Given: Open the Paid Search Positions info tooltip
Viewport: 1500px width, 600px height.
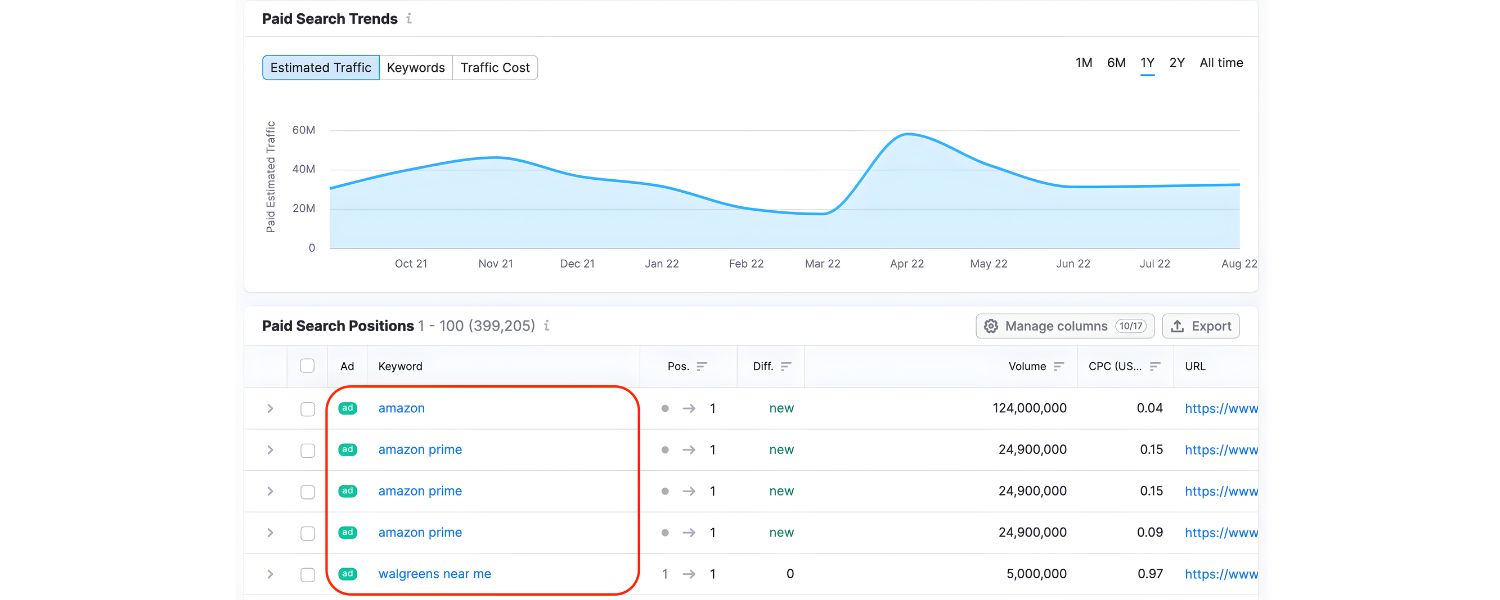Looking at the screenshot, I should click(546, 326).
